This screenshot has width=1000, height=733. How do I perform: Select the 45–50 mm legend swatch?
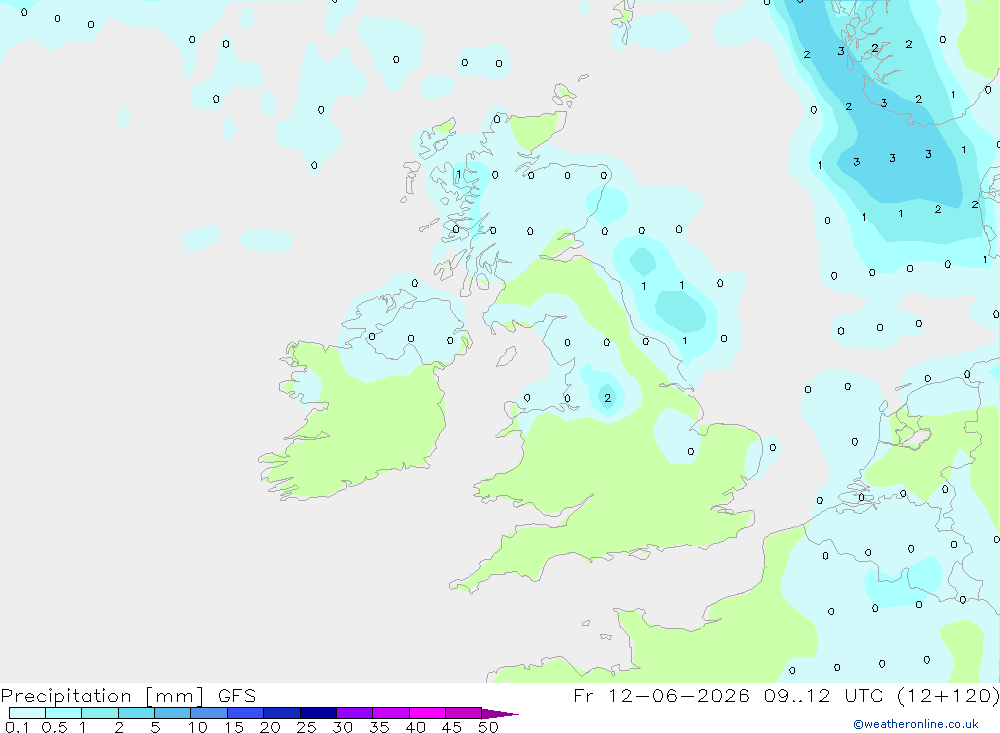coord(464,713)
